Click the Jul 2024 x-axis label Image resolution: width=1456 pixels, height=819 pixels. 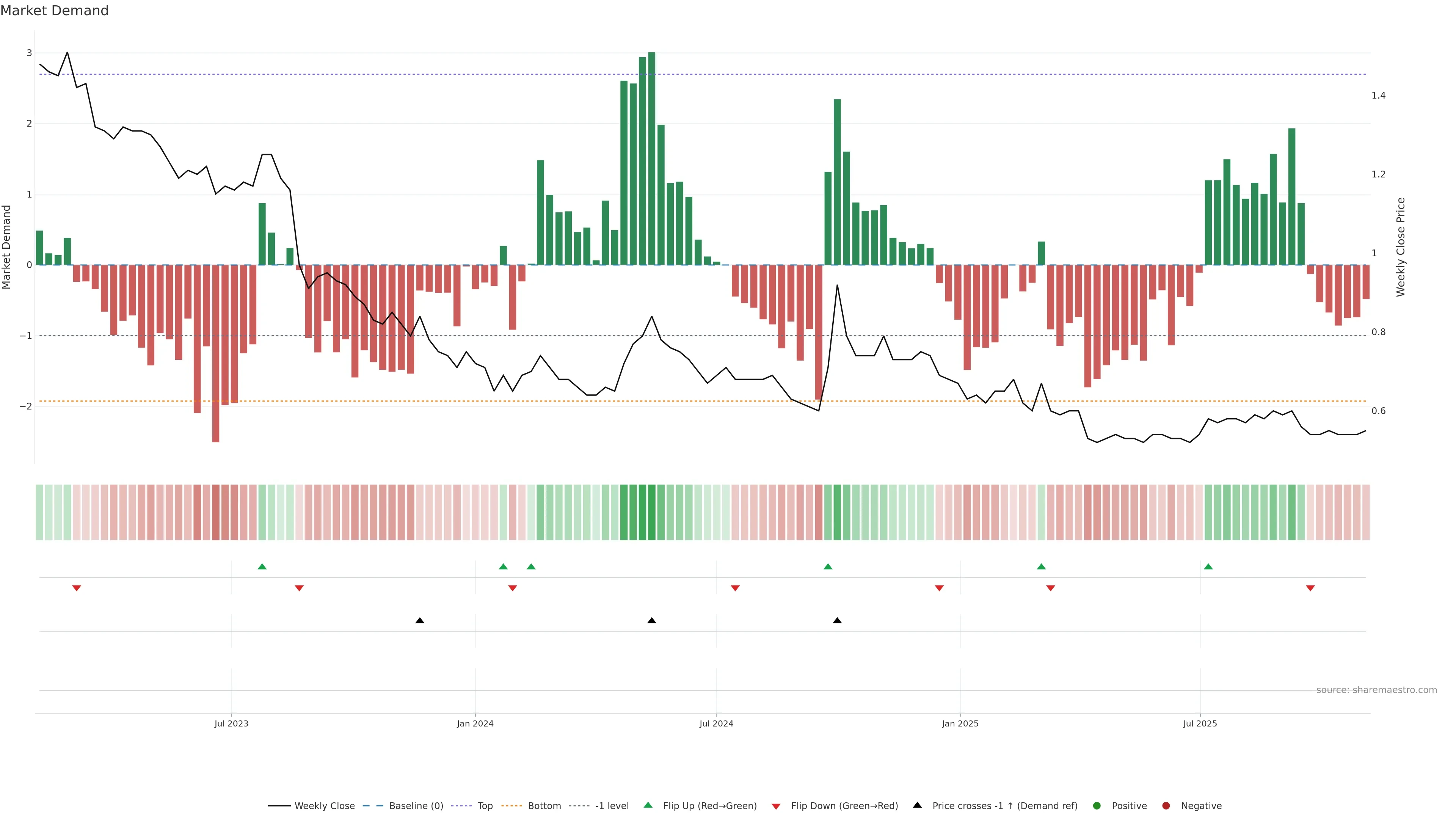(x=716, y=723)
